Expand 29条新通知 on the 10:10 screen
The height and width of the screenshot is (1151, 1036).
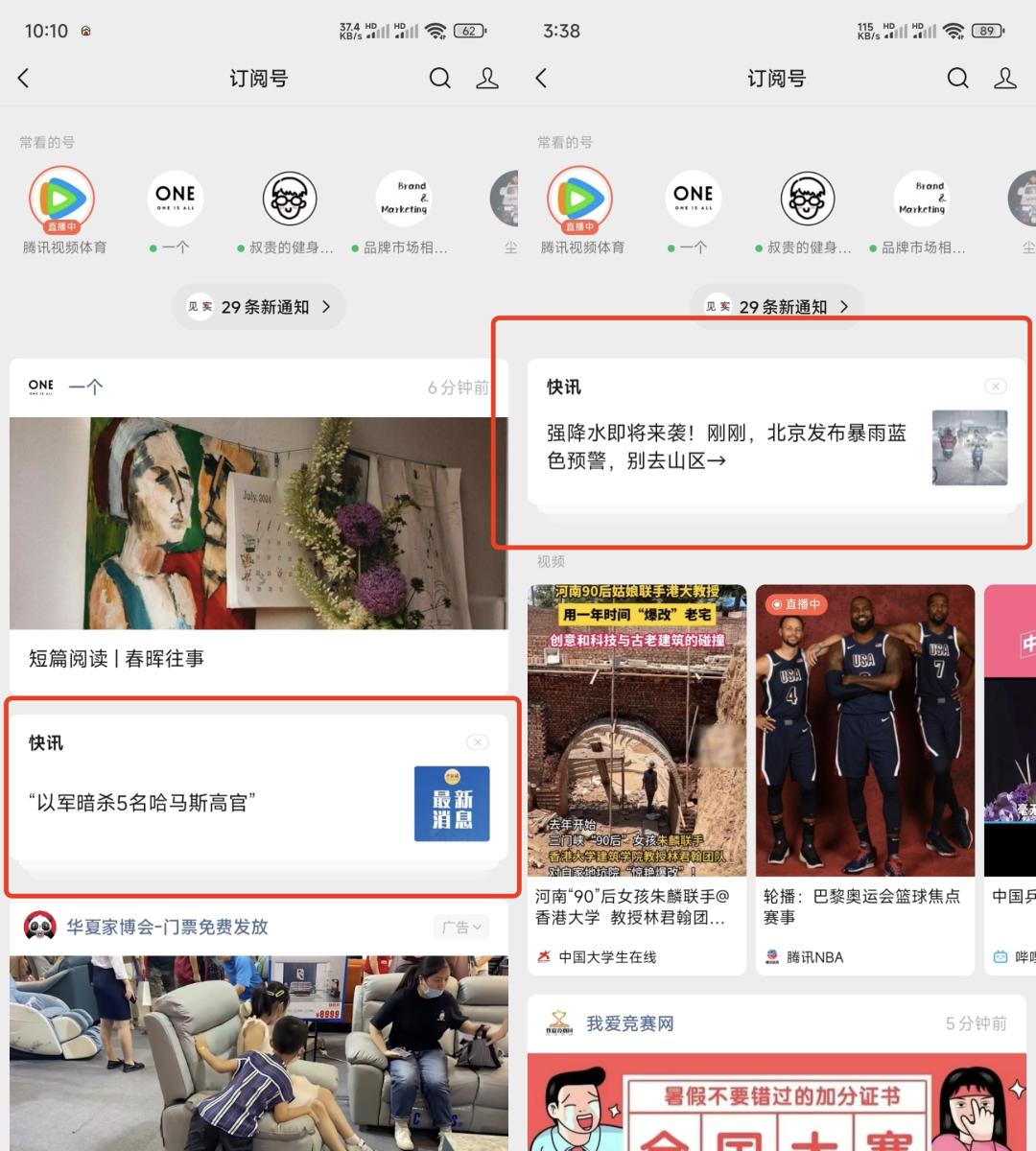pyautogui.click(x=259, y=307)
